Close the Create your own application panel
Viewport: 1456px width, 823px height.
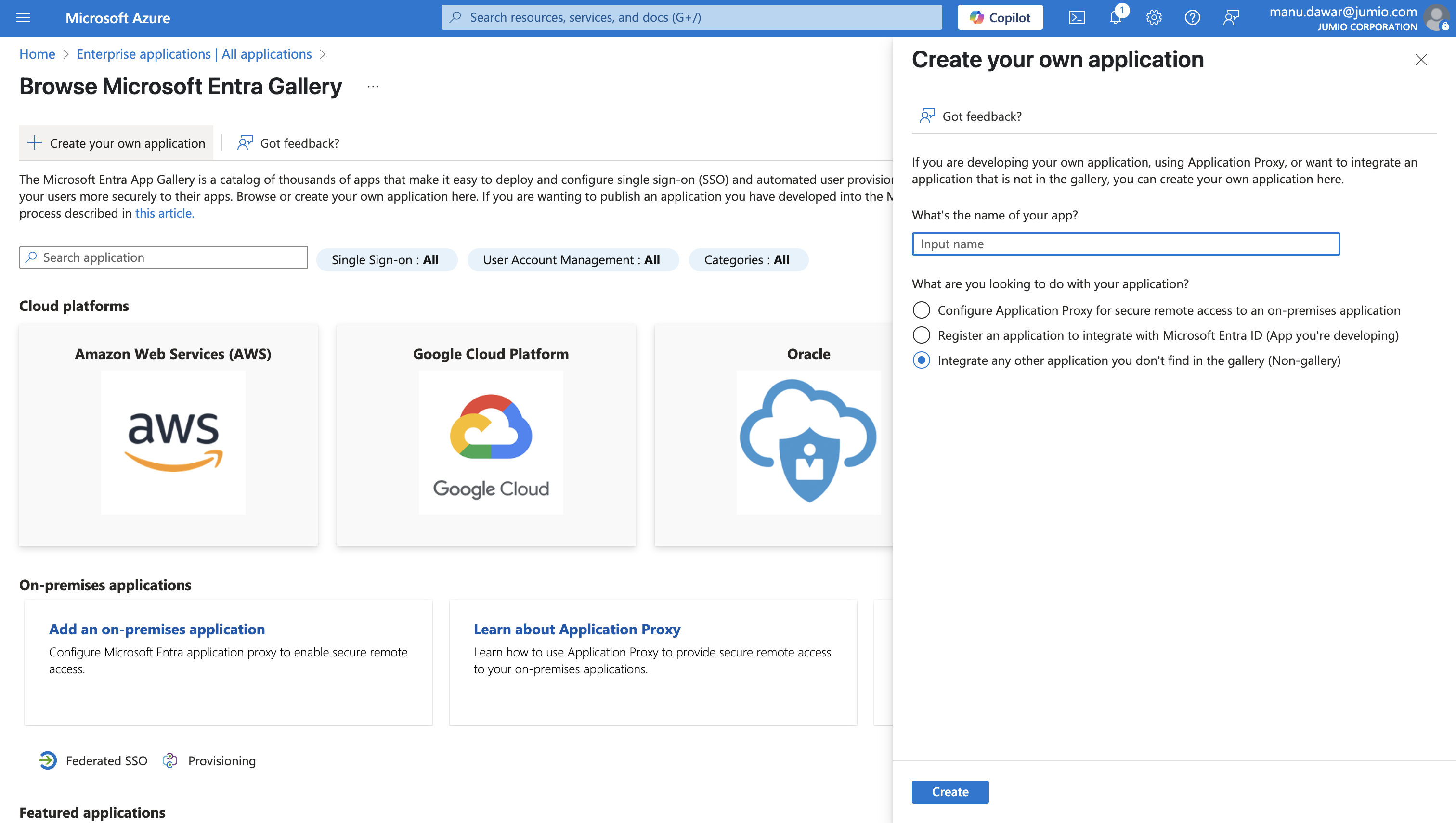coord(1420,60)
